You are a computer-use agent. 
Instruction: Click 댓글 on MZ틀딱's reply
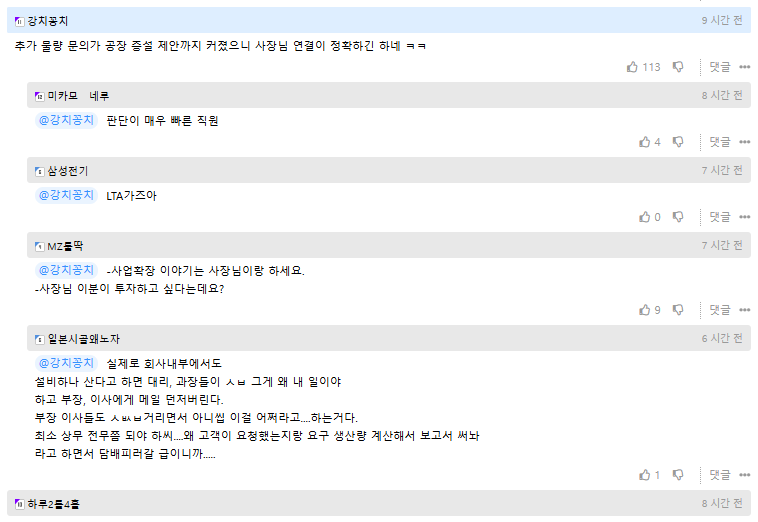(720, 310)
